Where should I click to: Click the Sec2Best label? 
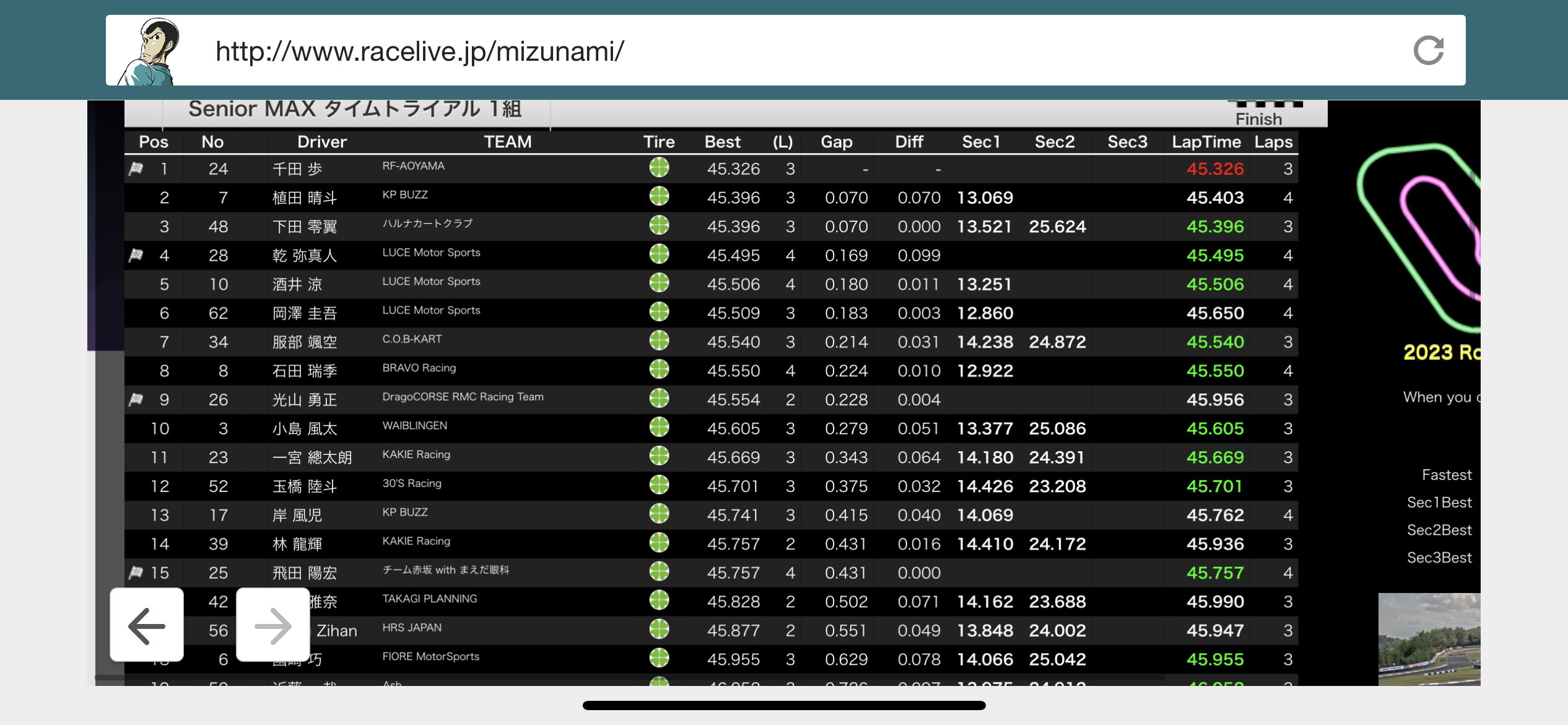(x=1439, y=530)
